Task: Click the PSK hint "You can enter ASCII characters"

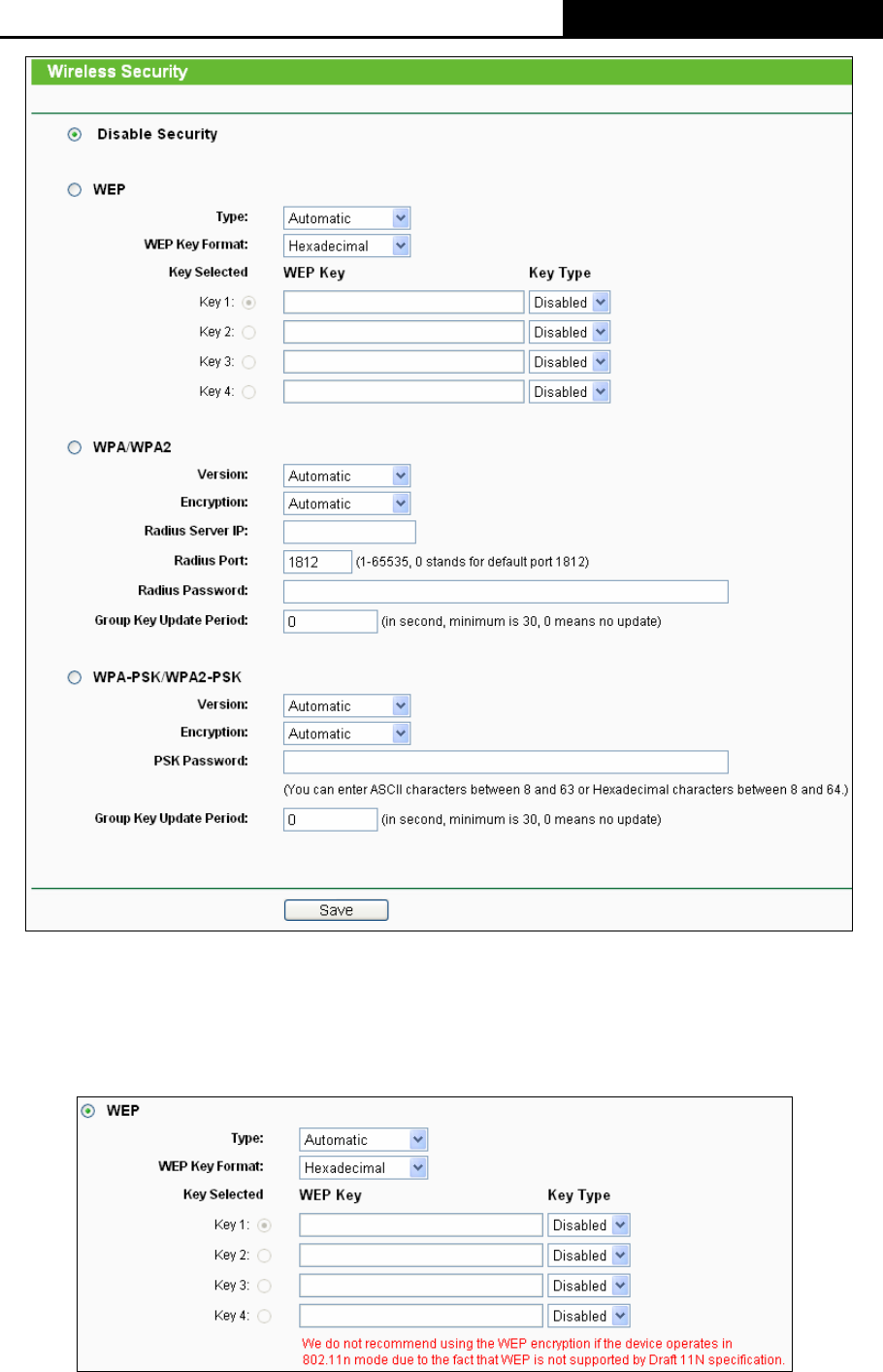Action: 566,790
